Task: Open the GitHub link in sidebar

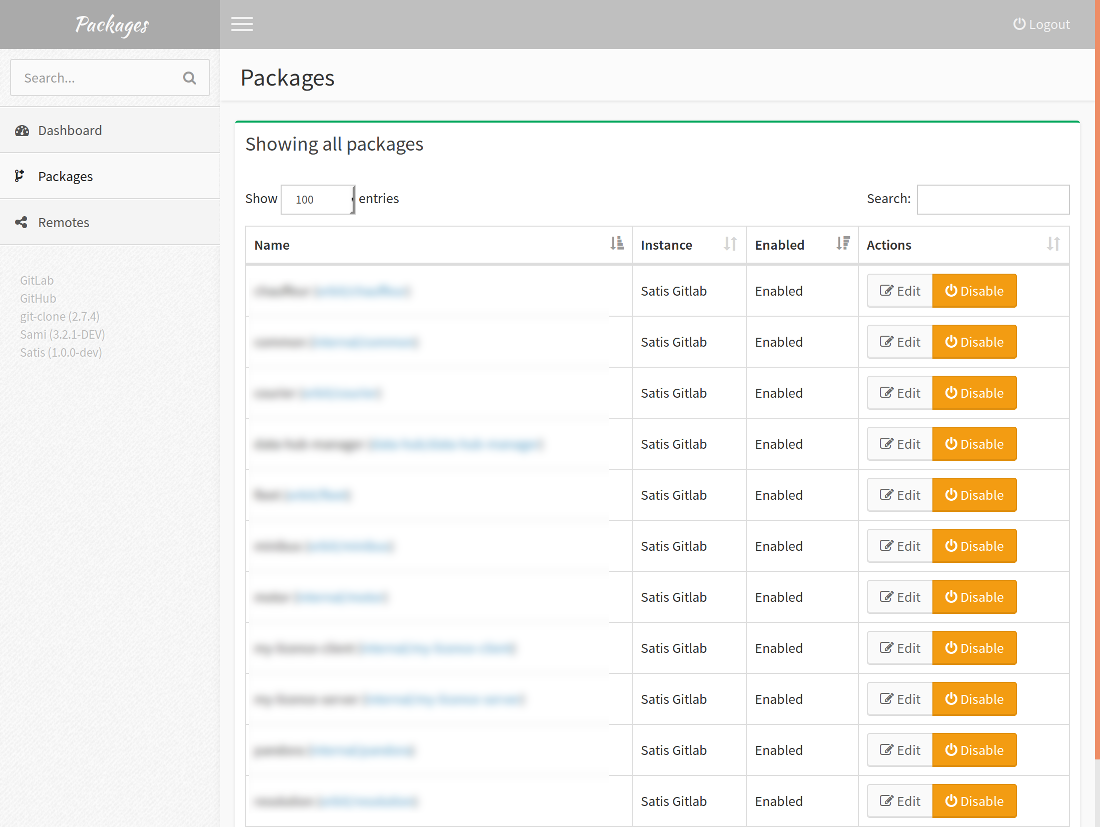Action: pyautogui.click(x=38, y=298)
